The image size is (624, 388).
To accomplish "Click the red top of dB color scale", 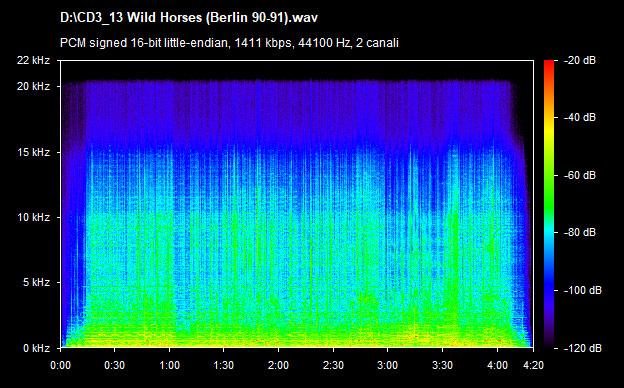I will pos(549,64).
